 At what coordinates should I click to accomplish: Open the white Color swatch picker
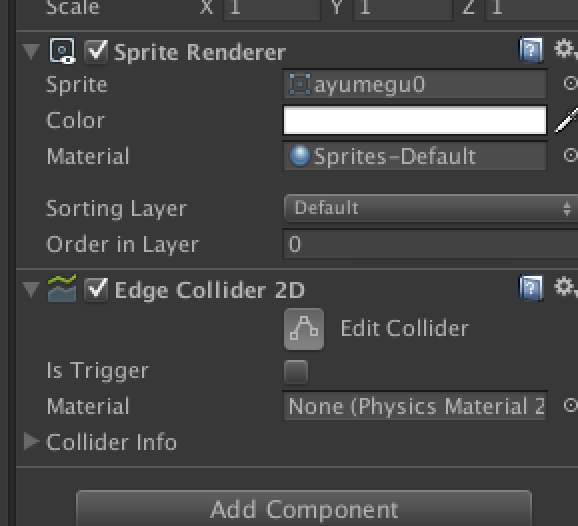(x=415, y=120)
